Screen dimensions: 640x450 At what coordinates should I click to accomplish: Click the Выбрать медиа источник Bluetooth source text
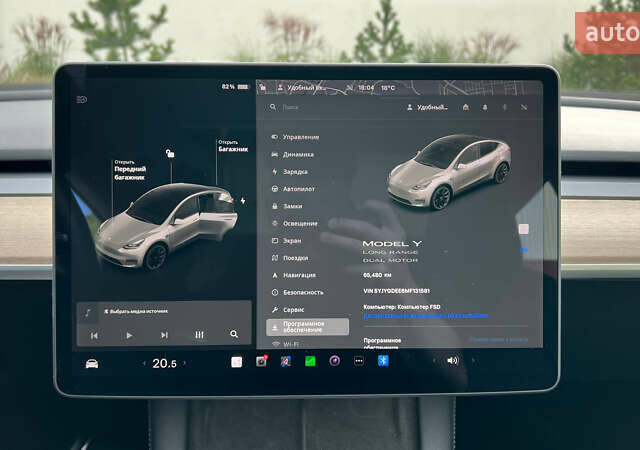[136, 311]
